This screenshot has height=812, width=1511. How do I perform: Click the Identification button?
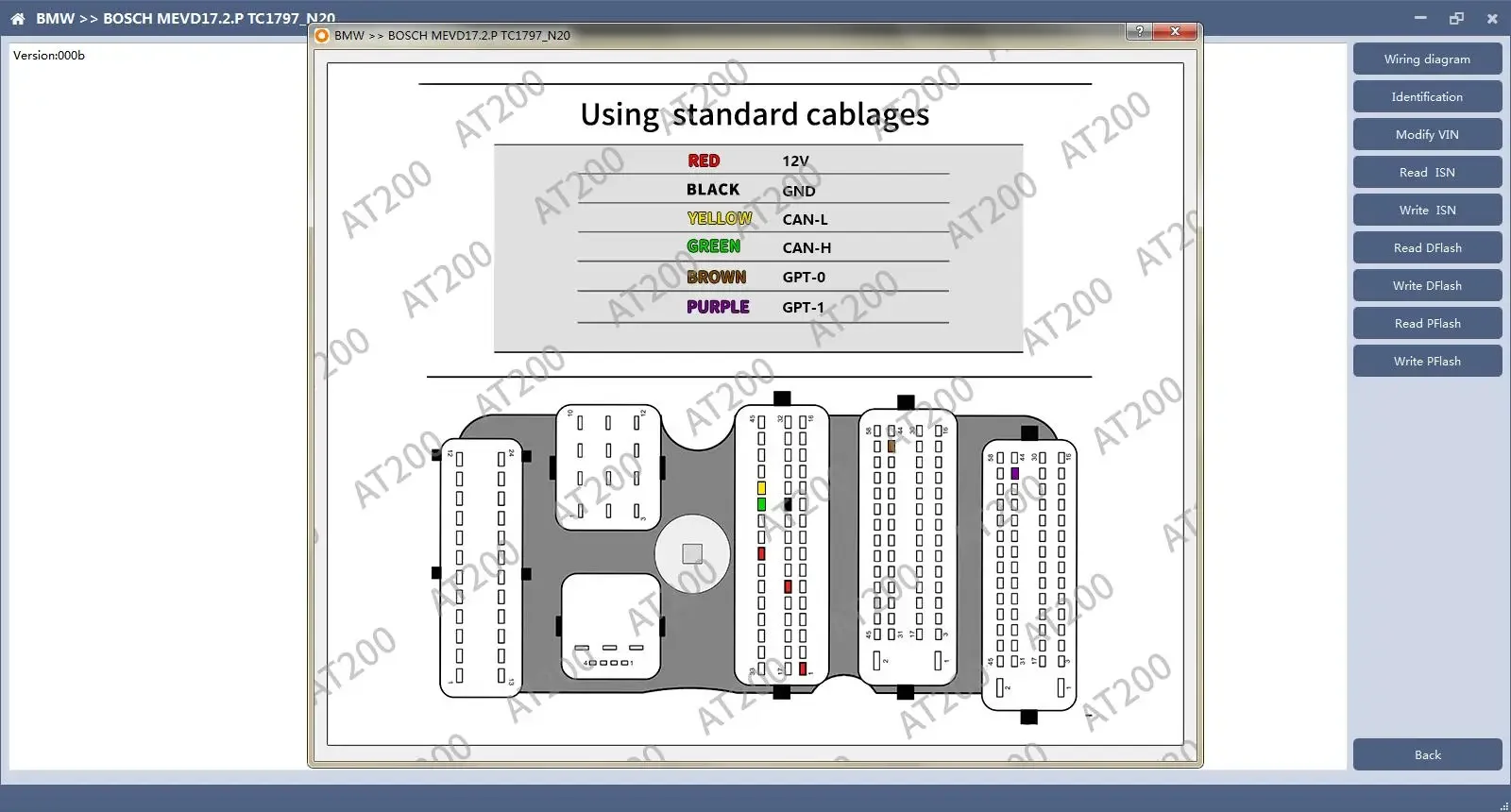[x=1427, y=96]
